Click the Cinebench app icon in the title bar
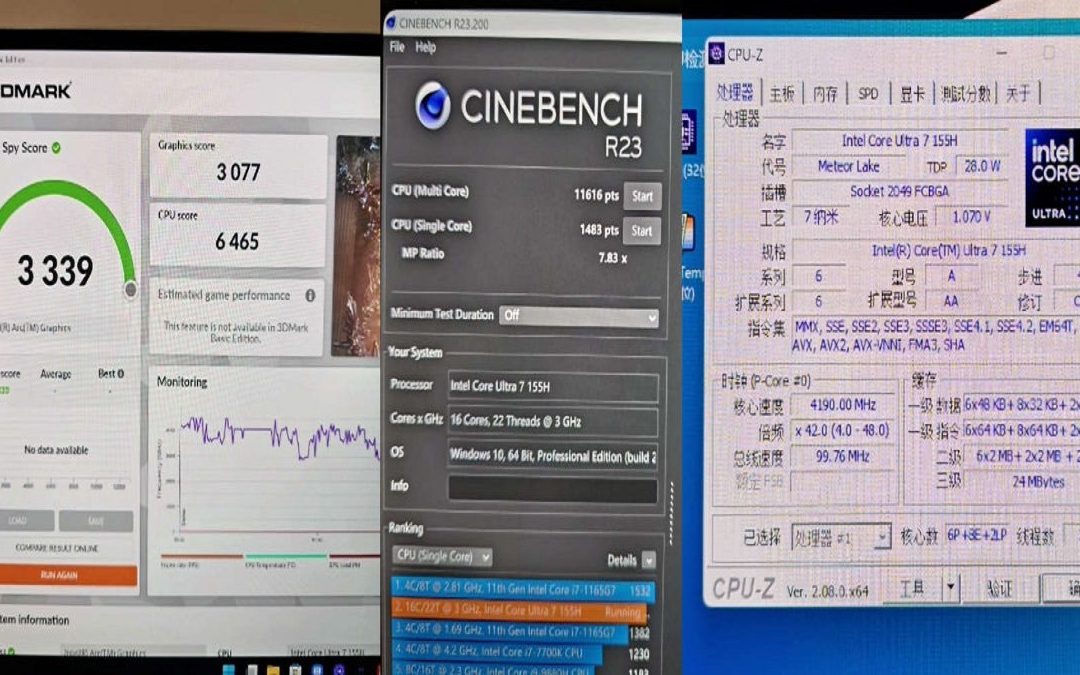Viewport: 1080px width, 675px height. tap(391, 23)
